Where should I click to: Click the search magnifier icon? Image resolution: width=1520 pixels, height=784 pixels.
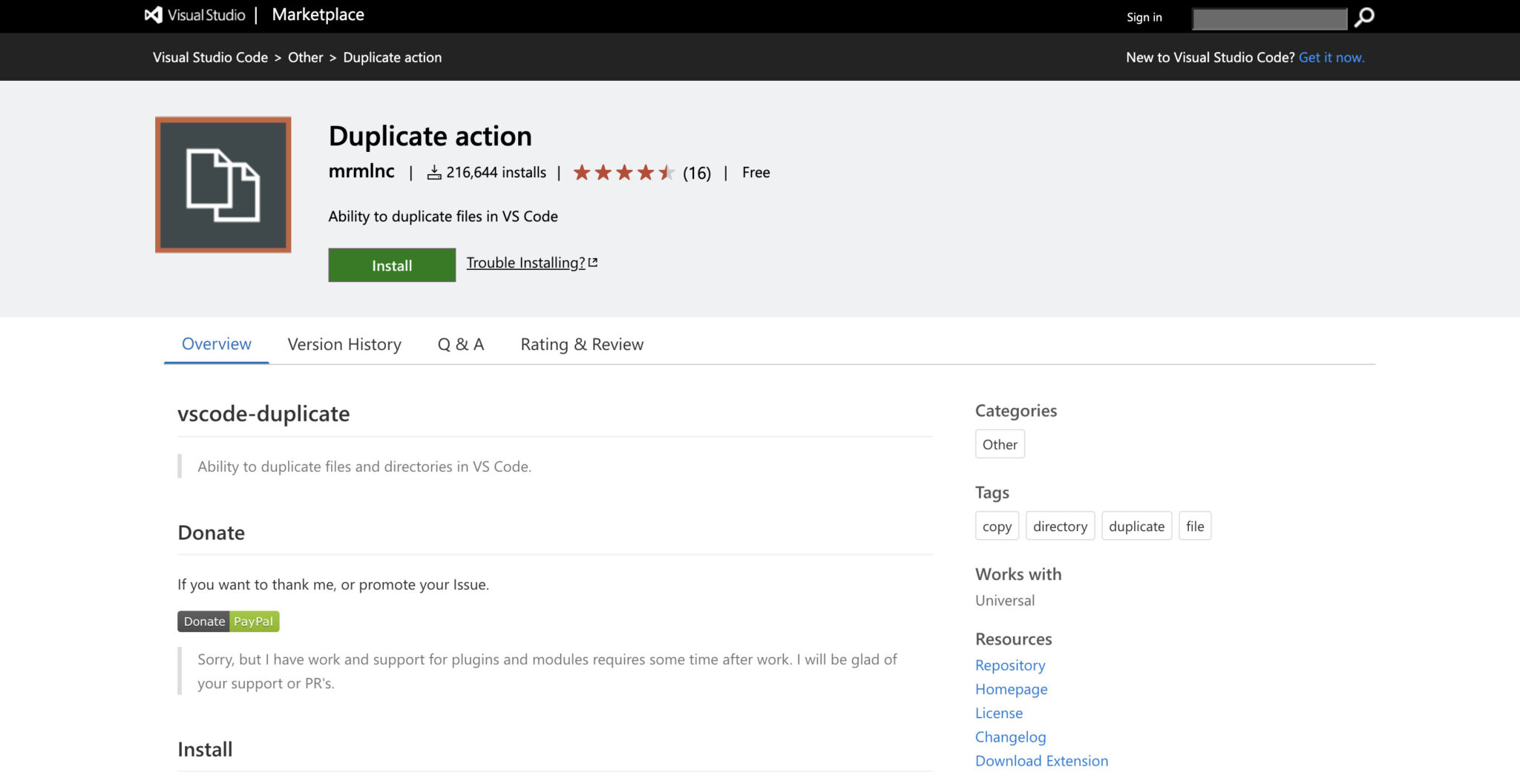pyautogui.click(x=1363, y=16)
